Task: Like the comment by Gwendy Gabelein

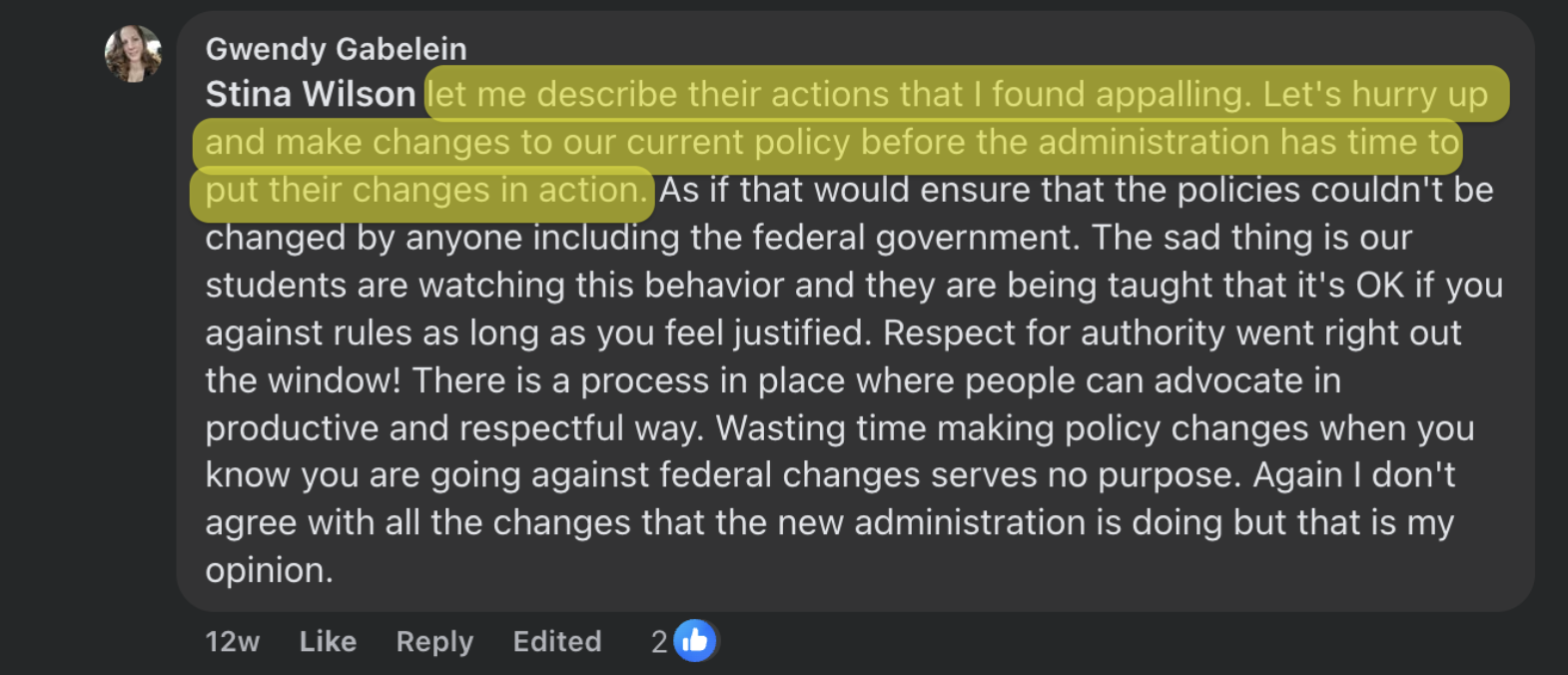Action: (x=328, y=641)
